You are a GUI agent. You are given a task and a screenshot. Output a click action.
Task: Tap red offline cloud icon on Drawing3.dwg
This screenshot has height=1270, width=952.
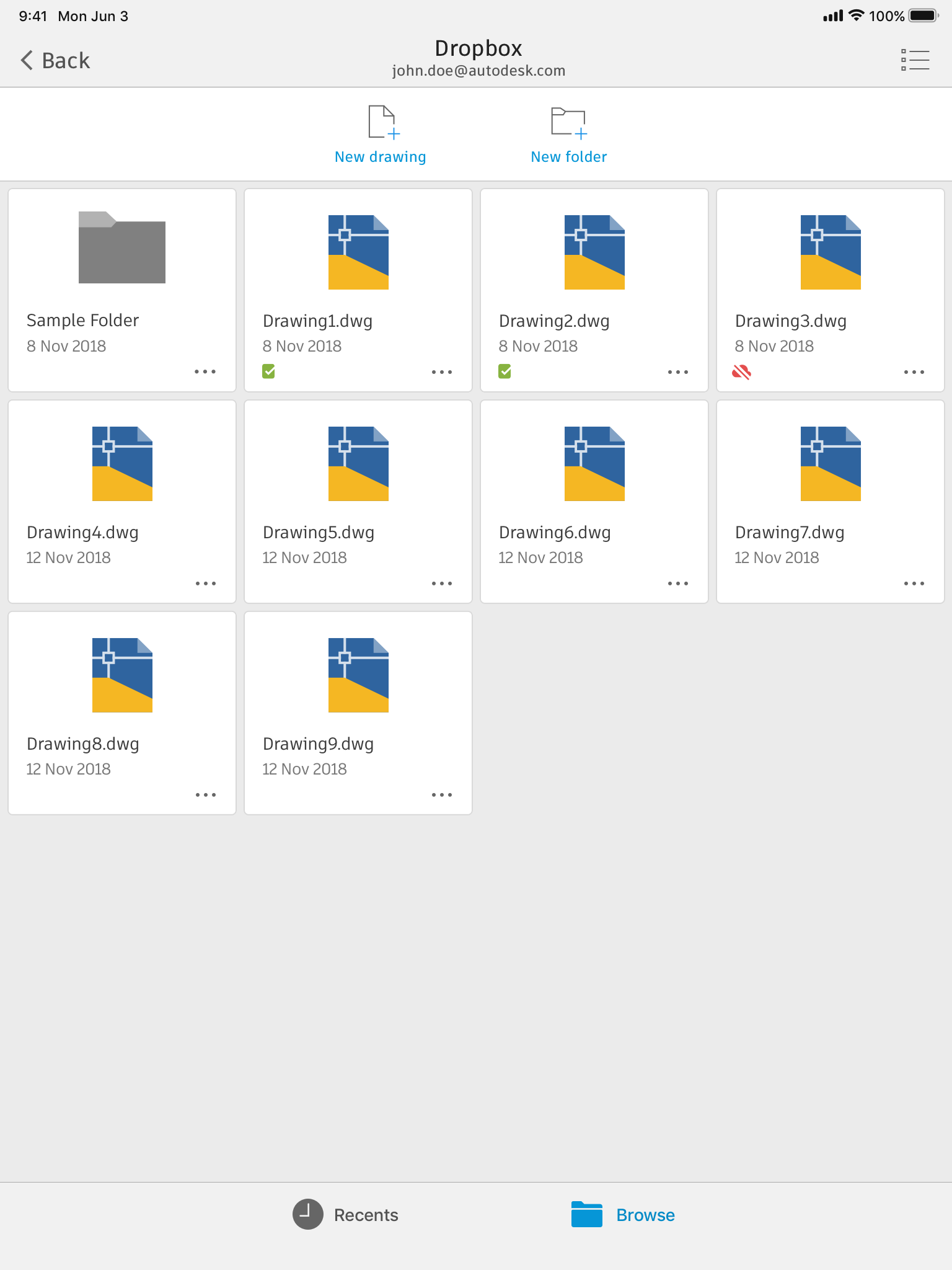tap(741, 371)
